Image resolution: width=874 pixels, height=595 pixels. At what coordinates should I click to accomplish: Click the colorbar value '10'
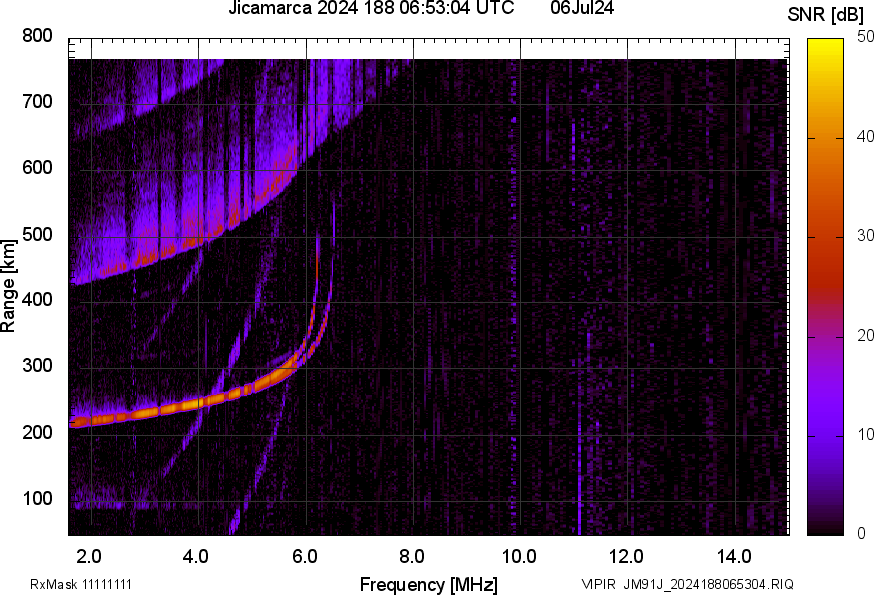[x=865, y=434]
